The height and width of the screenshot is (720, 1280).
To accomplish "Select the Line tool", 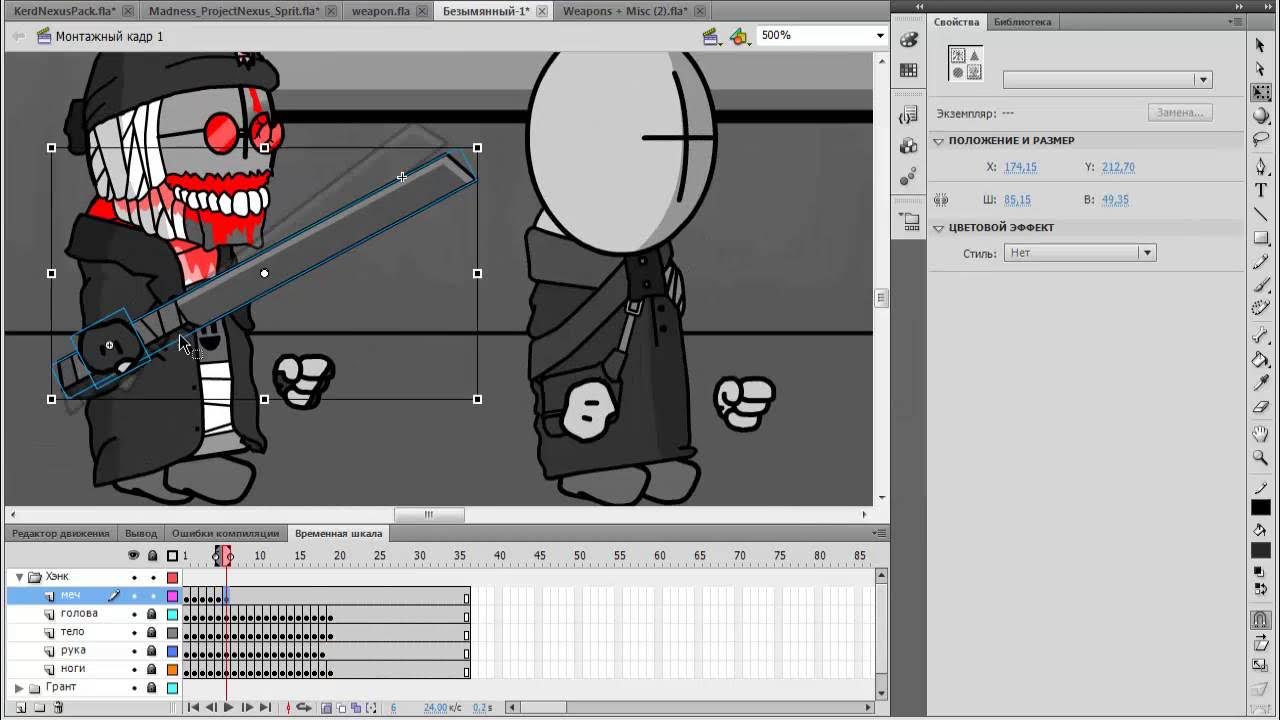I will pos(1260,214).
